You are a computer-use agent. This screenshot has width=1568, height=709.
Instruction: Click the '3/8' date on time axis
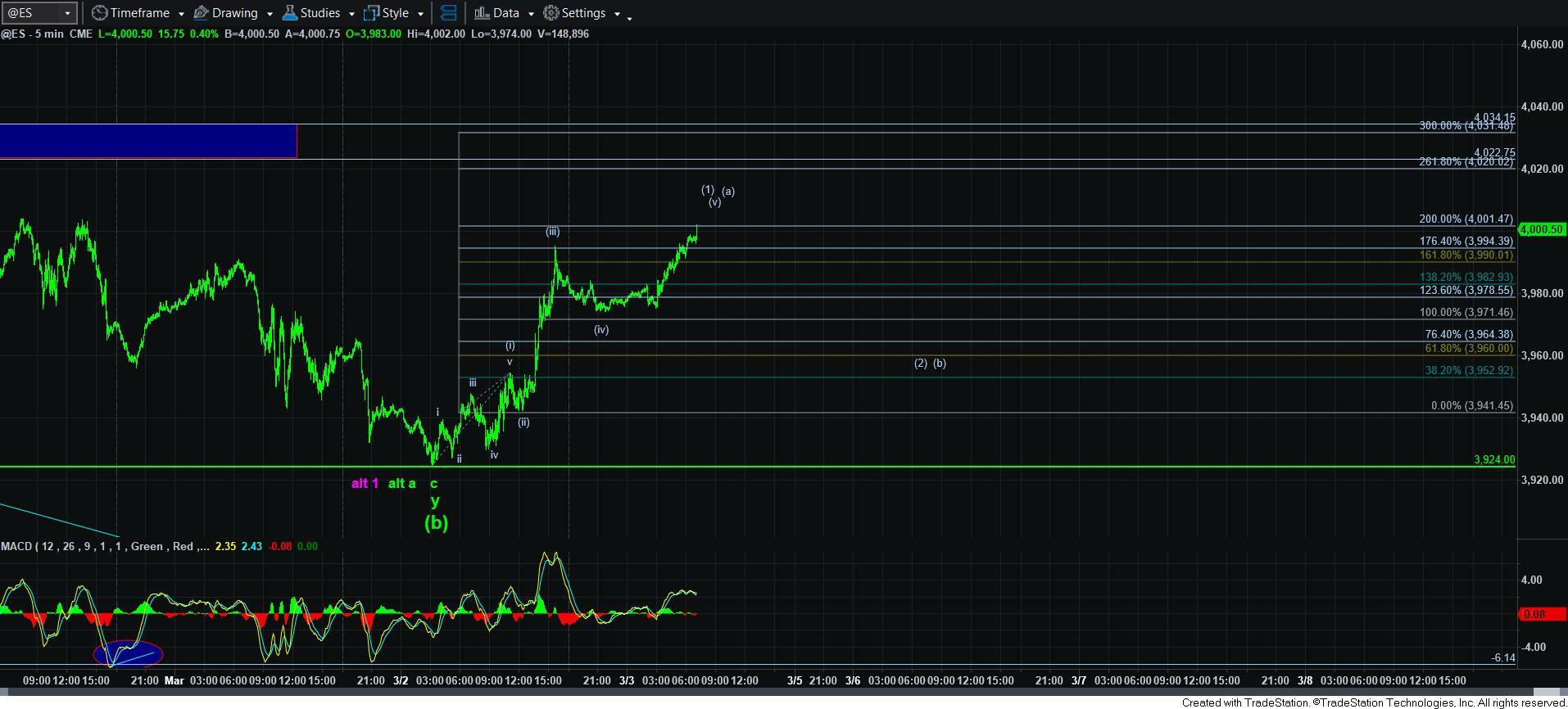(1305, 680)
